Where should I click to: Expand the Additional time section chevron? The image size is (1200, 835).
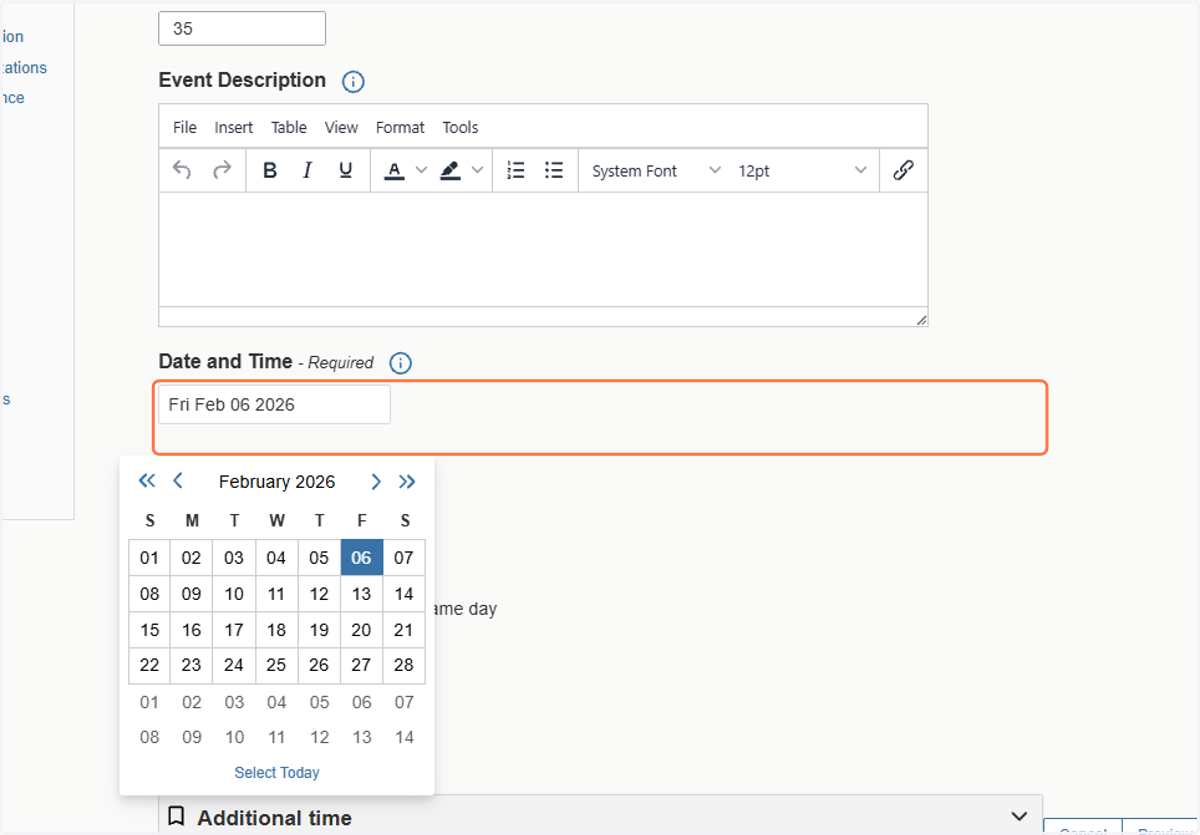coord(1019,816)
